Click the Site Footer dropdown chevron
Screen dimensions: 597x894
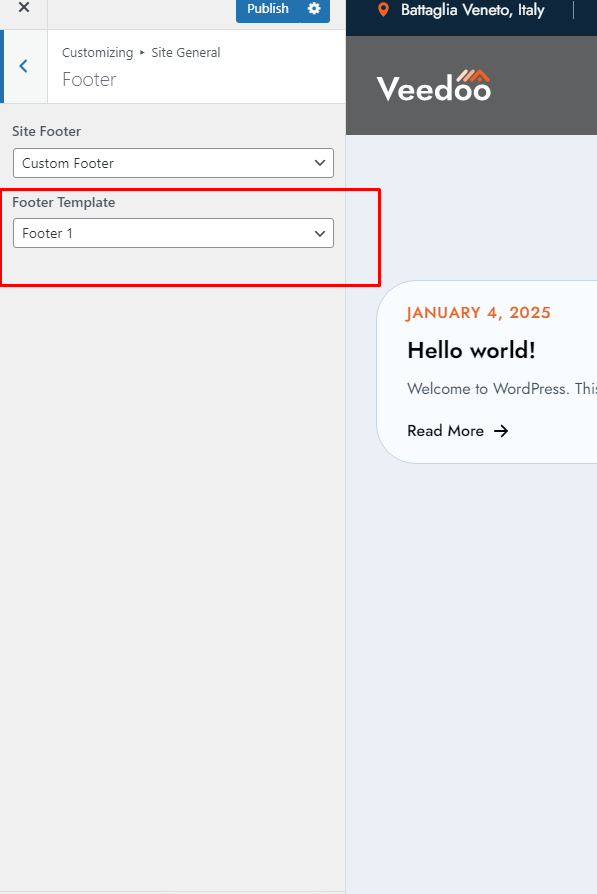point(320,163)
